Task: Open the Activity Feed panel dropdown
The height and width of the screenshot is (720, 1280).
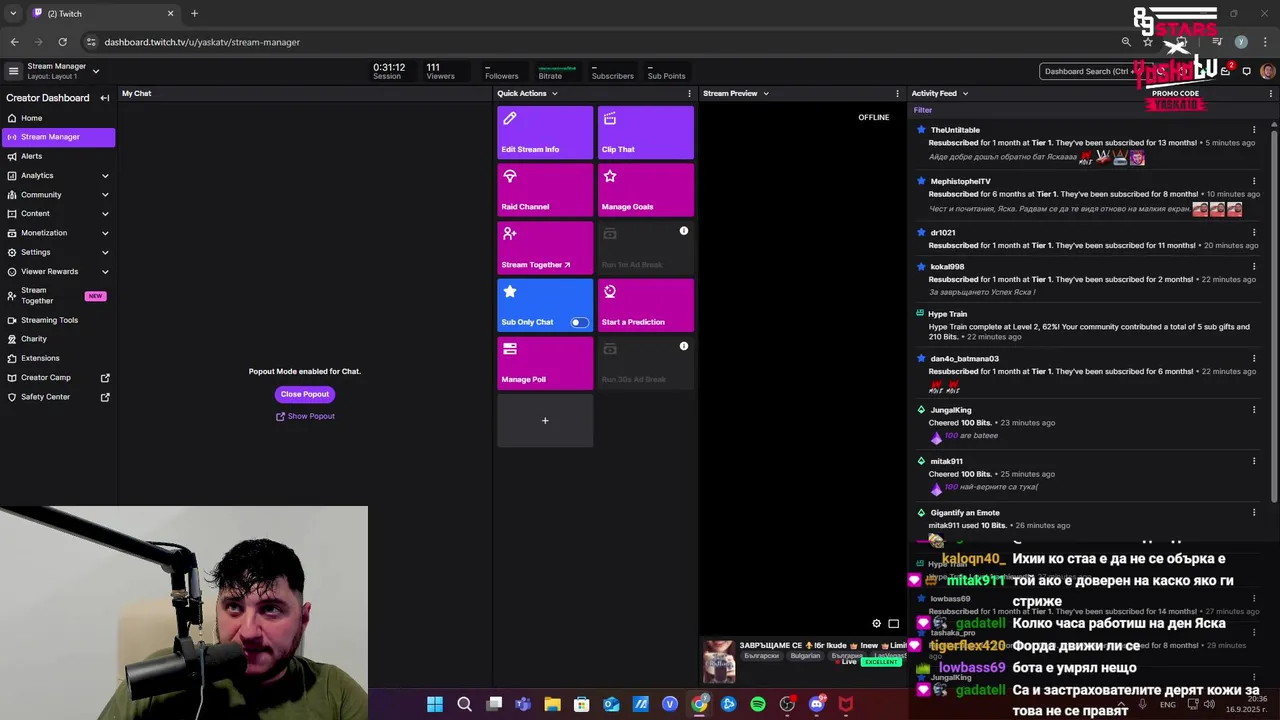Action: [965, 94]
